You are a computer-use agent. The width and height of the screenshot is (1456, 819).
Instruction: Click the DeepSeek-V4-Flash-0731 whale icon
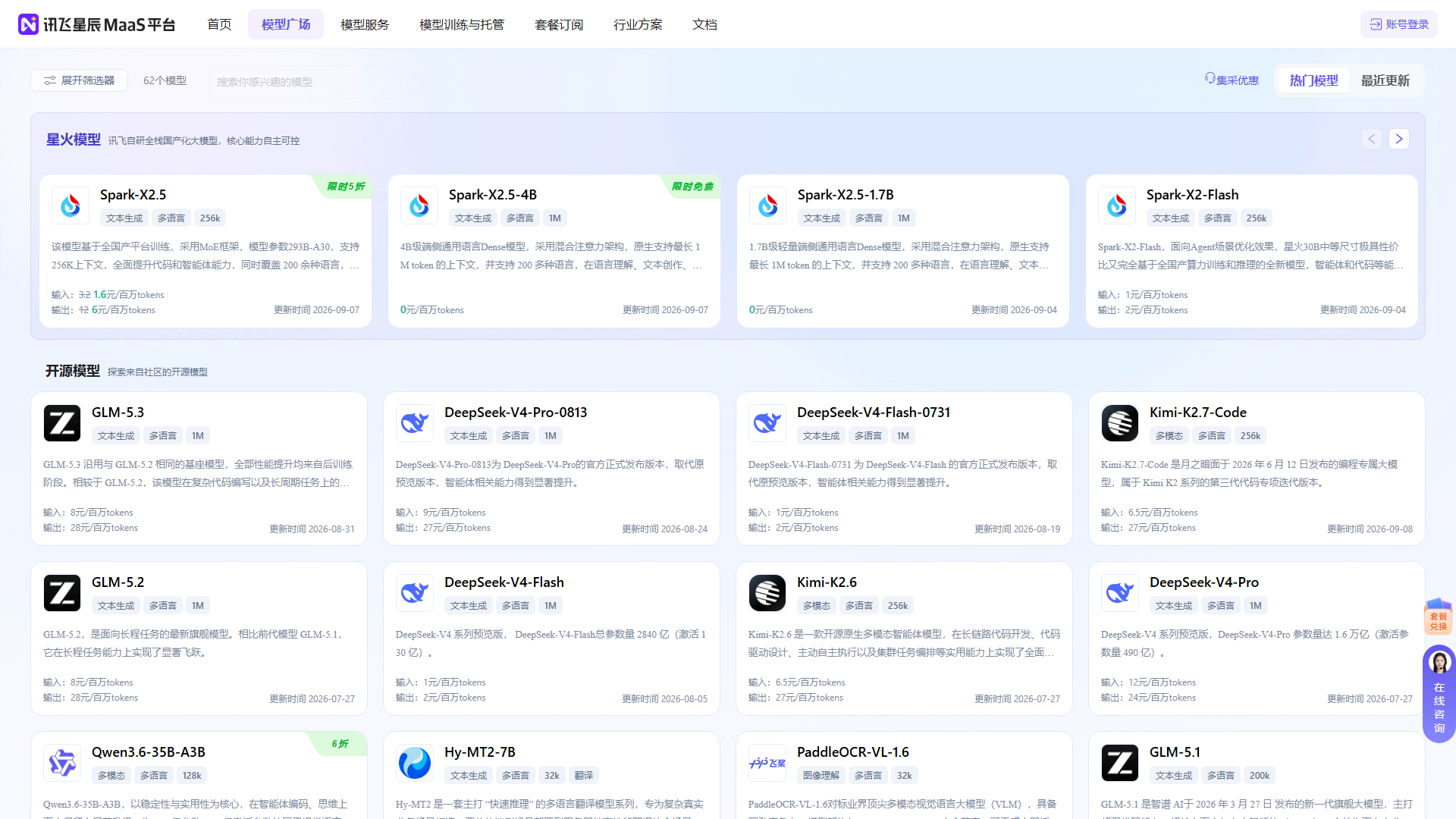[767, 423]
